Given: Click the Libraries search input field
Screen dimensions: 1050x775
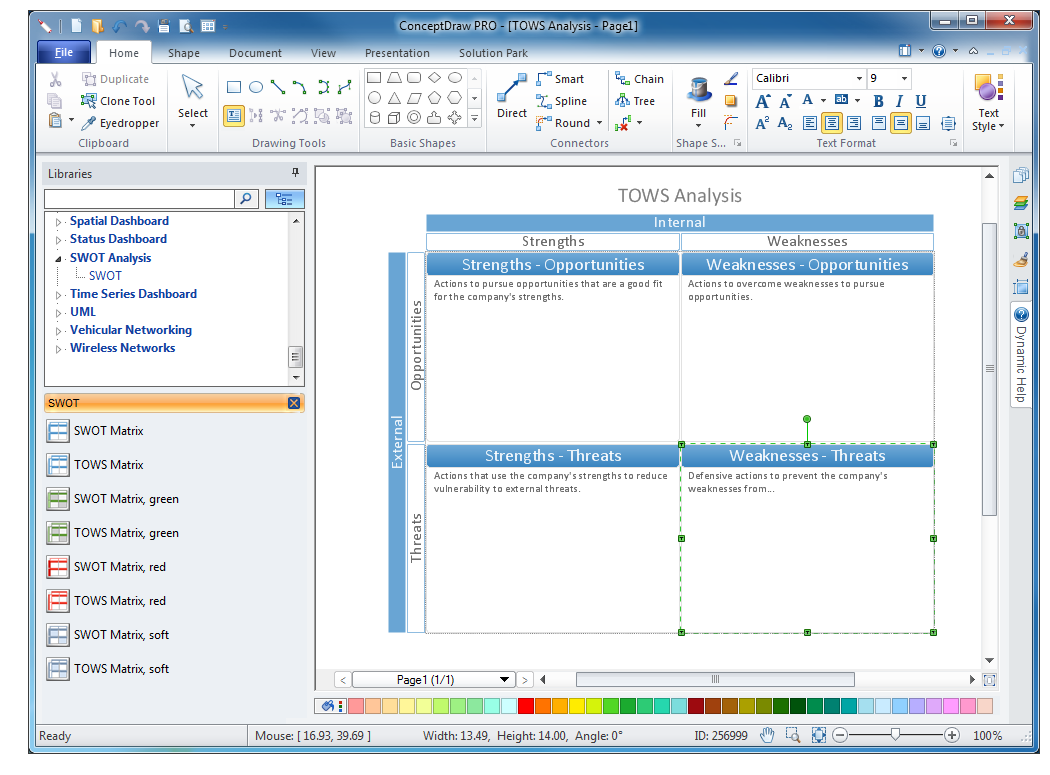Looking at the screenshot, I should [x=139, y=199].
